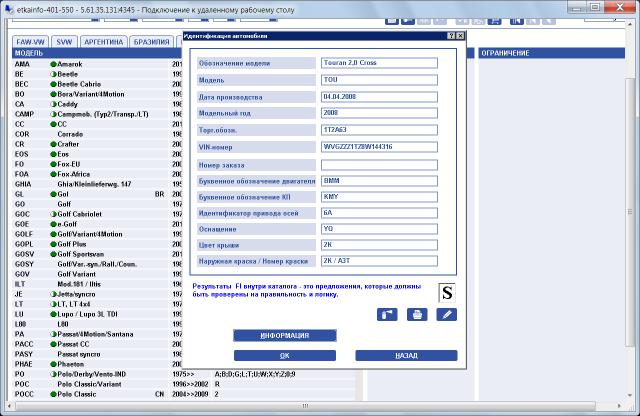
Task: Click the production date field 04.04.2008
Action: [x=379, y=97]
